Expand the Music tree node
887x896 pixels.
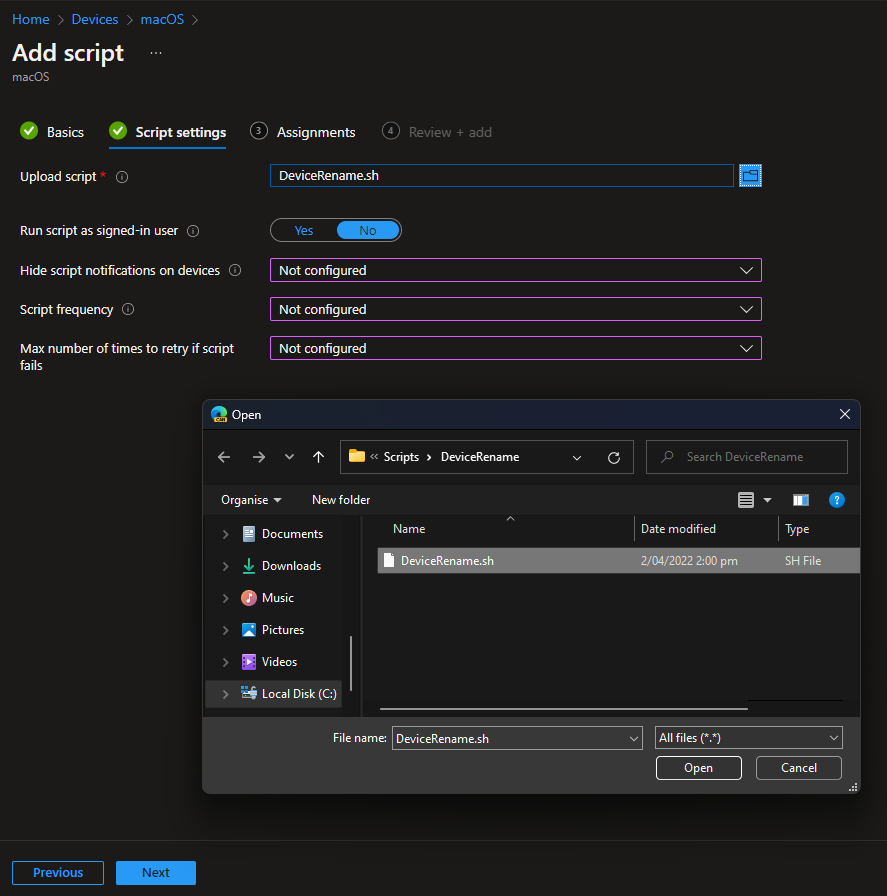pos(225,598)
